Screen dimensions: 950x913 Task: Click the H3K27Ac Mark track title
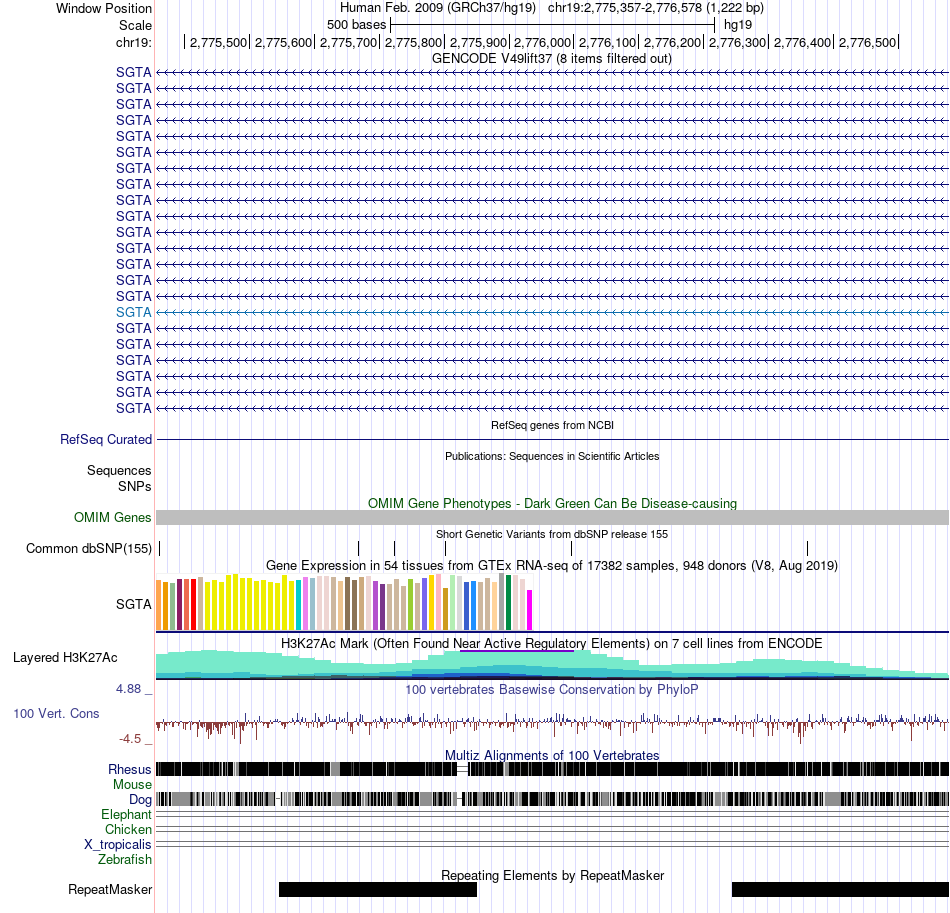552,643
